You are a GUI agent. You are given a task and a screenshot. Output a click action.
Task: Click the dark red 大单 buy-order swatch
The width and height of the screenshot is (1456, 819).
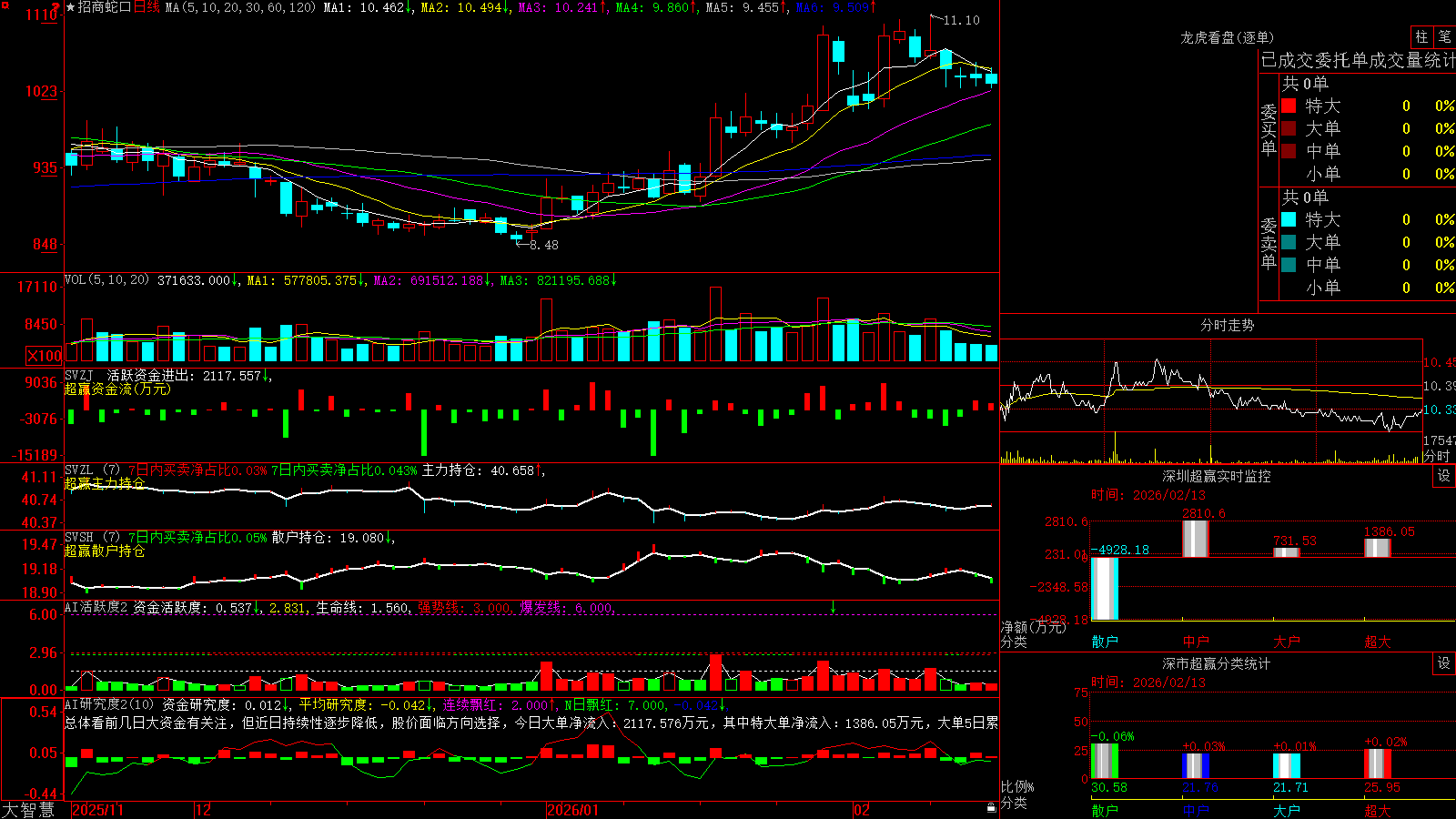1289,128
